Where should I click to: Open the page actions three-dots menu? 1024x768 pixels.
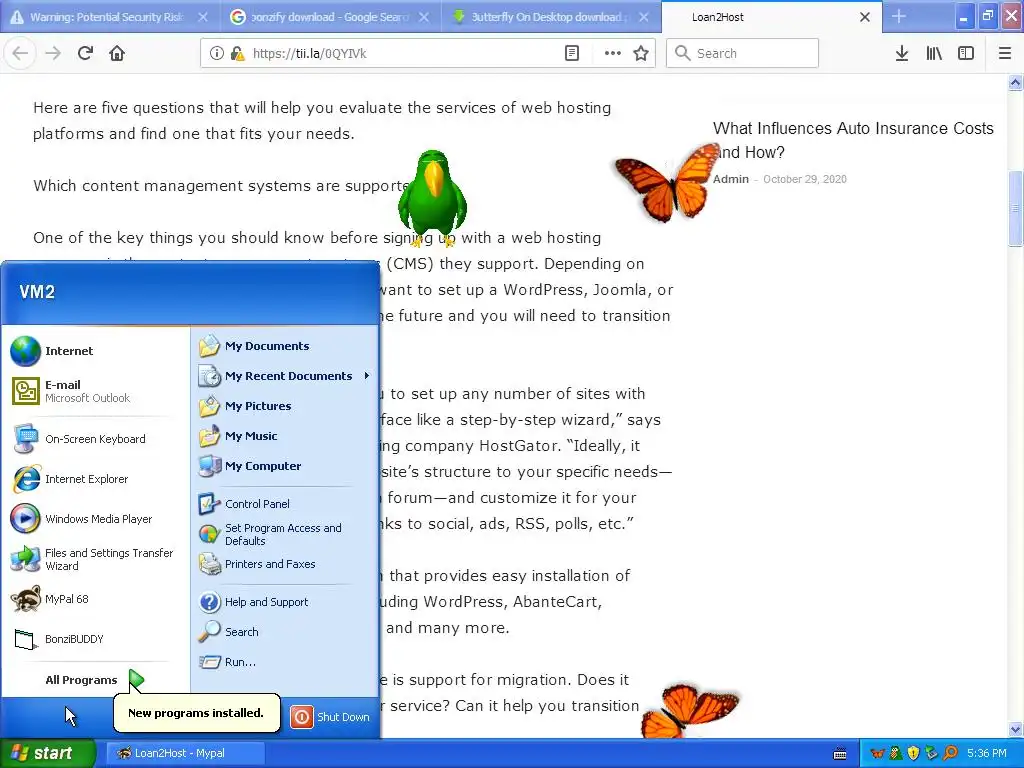click(x=613, y=54)
